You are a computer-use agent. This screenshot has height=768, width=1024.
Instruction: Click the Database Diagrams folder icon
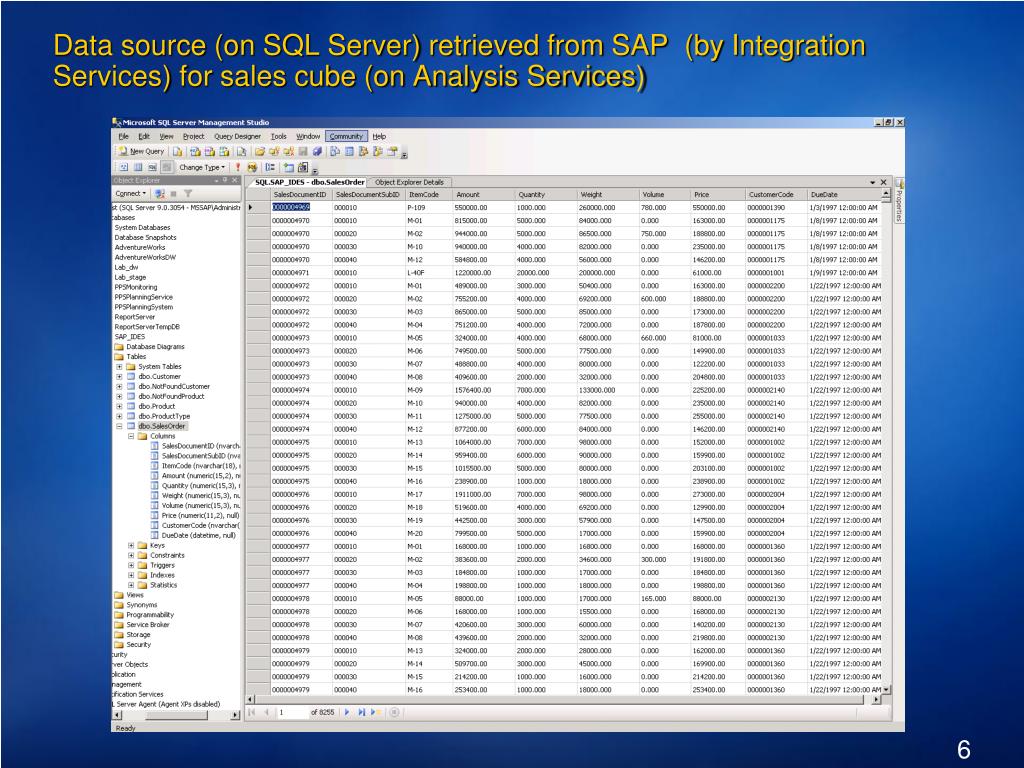click(119, 347)
